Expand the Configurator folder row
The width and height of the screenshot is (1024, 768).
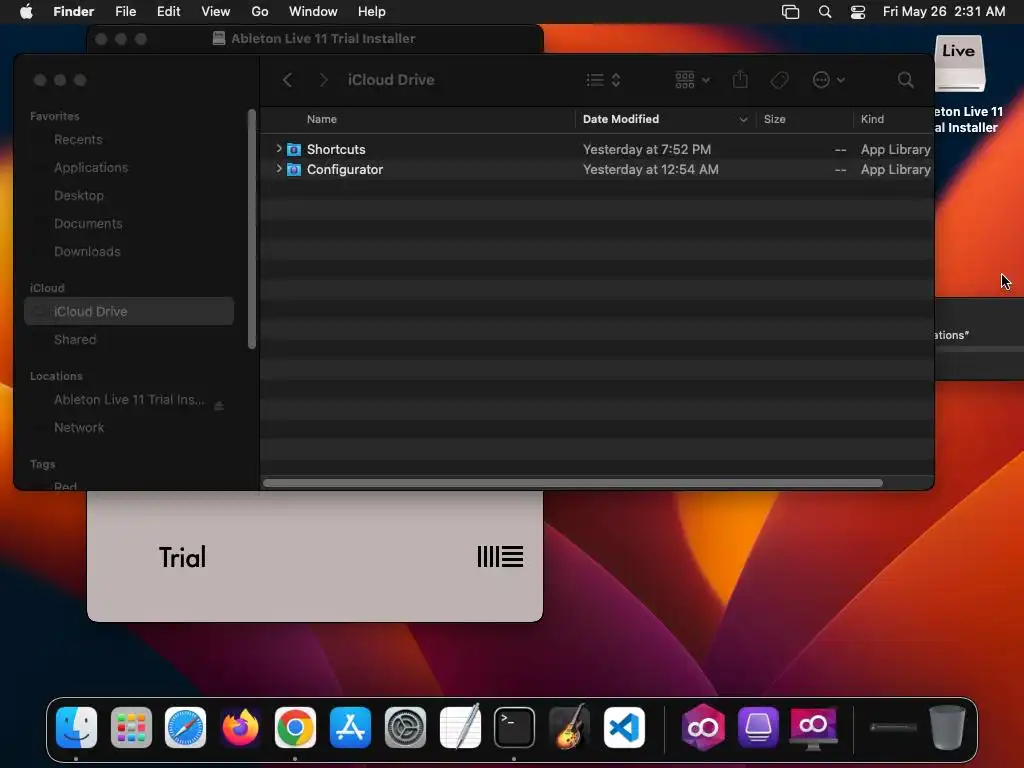[279, 169]
